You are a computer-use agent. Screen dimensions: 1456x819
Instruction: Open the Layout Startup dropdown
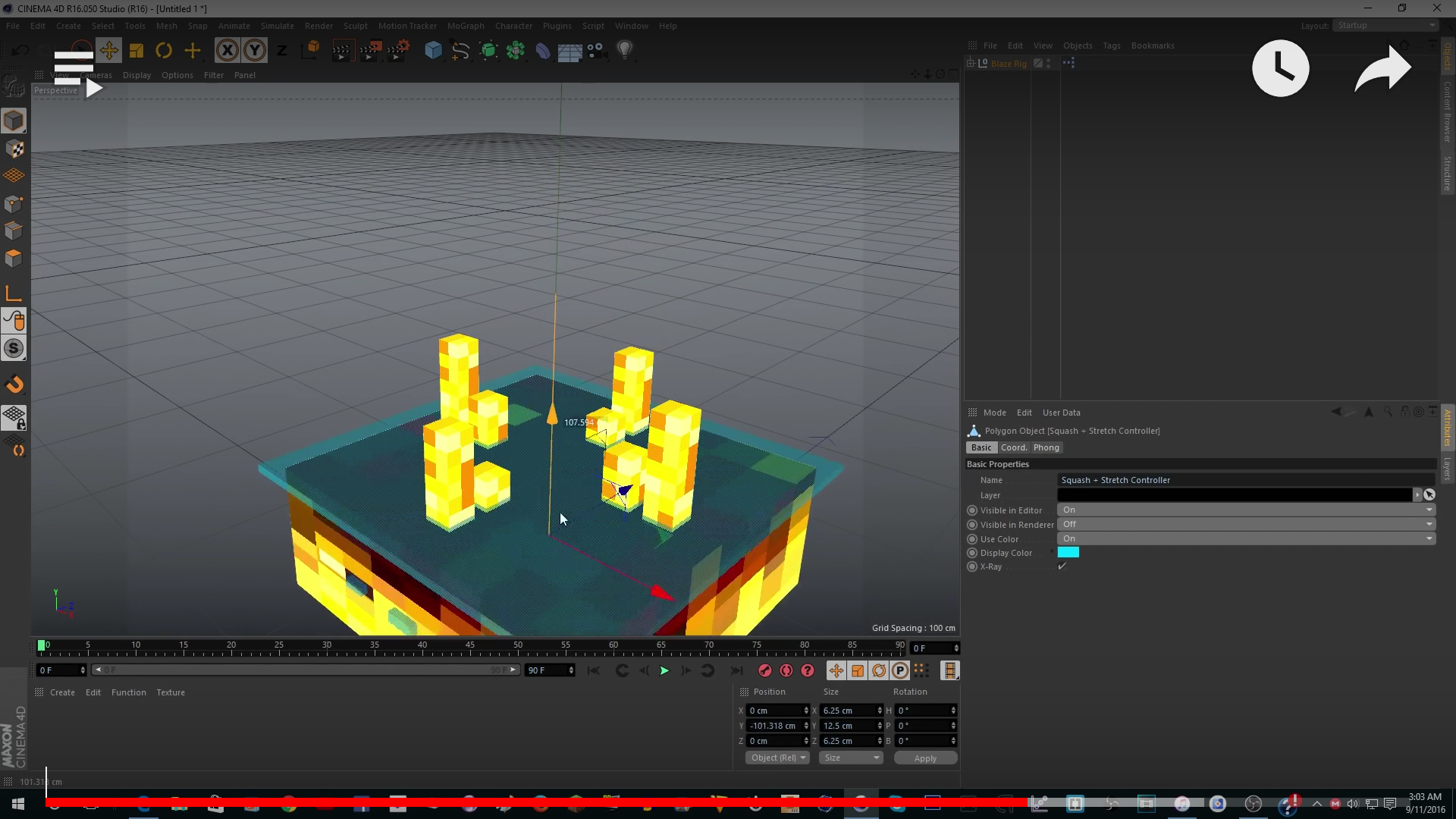[1385, 26]
